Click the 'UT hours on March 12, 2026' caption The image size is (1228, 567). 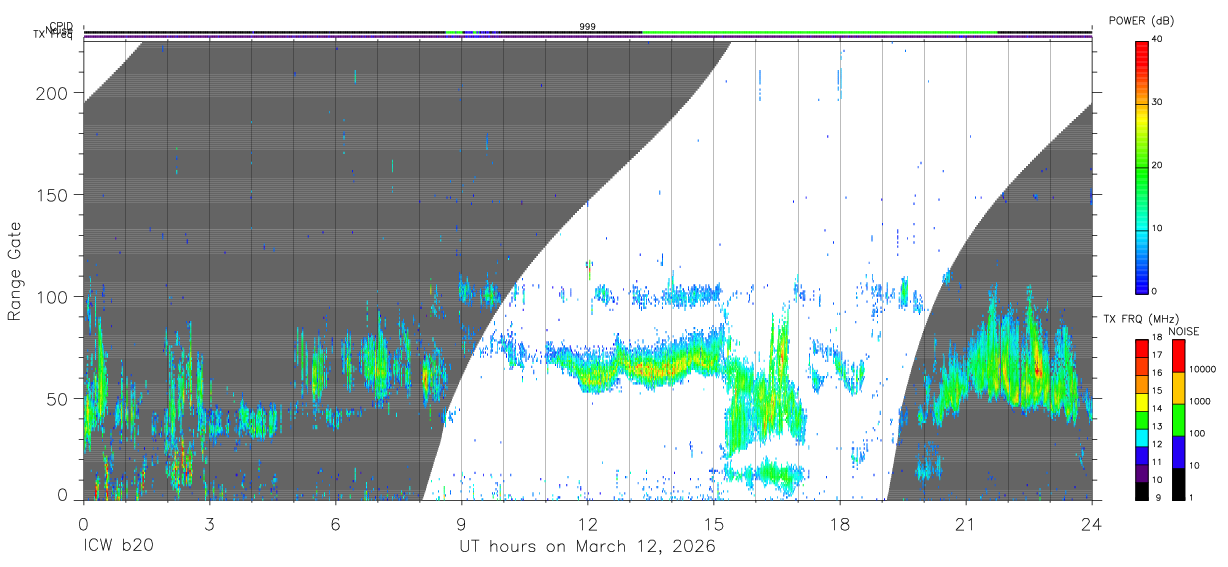(588, 547)
